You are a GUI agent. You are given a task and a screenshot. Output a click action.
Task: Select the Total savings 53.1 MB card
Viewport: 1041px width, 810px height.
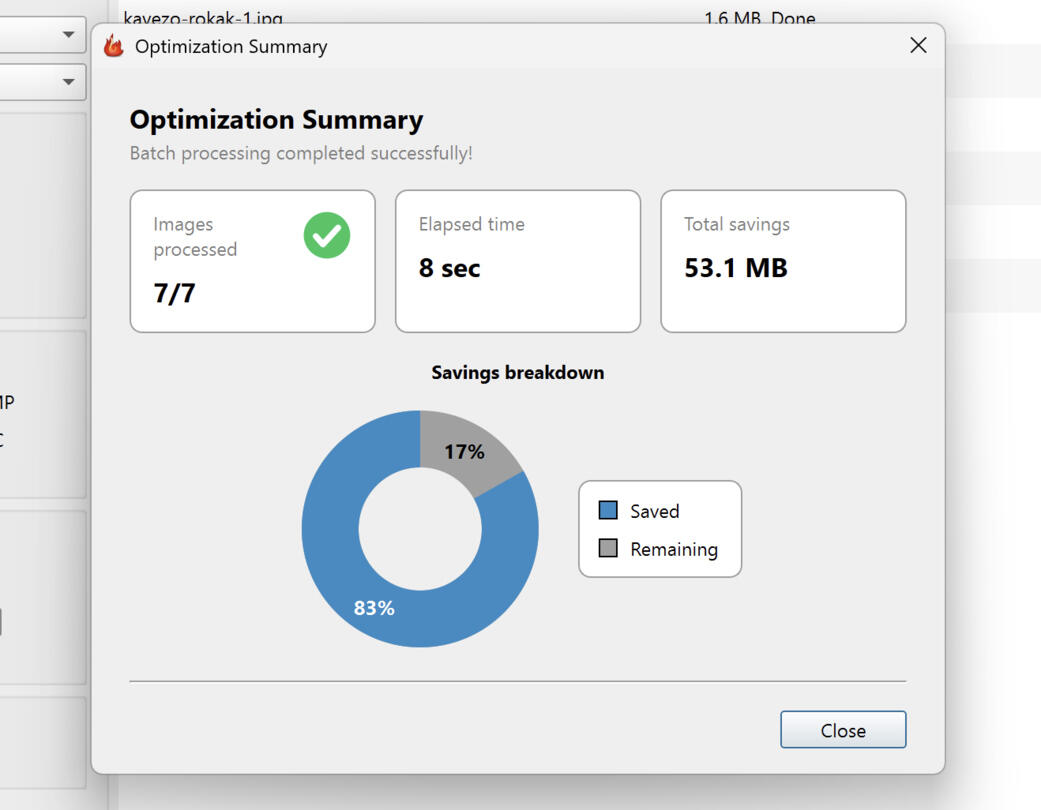tap(783, 261)
